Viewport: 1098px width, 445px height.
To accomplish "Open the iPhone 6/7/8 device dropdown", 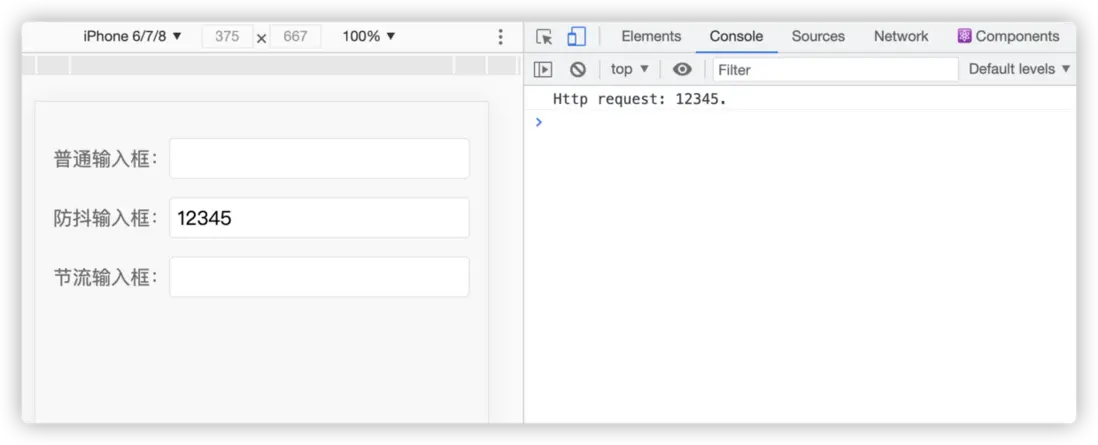I will click(133, 36).
